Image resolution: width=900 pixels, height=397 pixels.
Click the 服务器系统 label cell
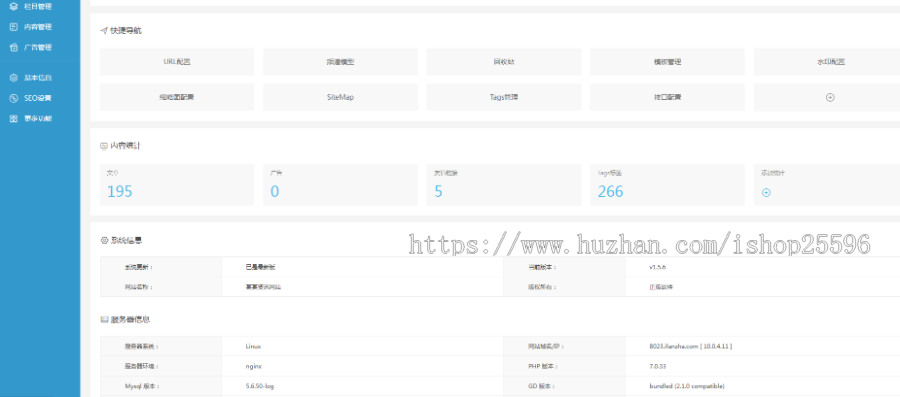point(161,347)
